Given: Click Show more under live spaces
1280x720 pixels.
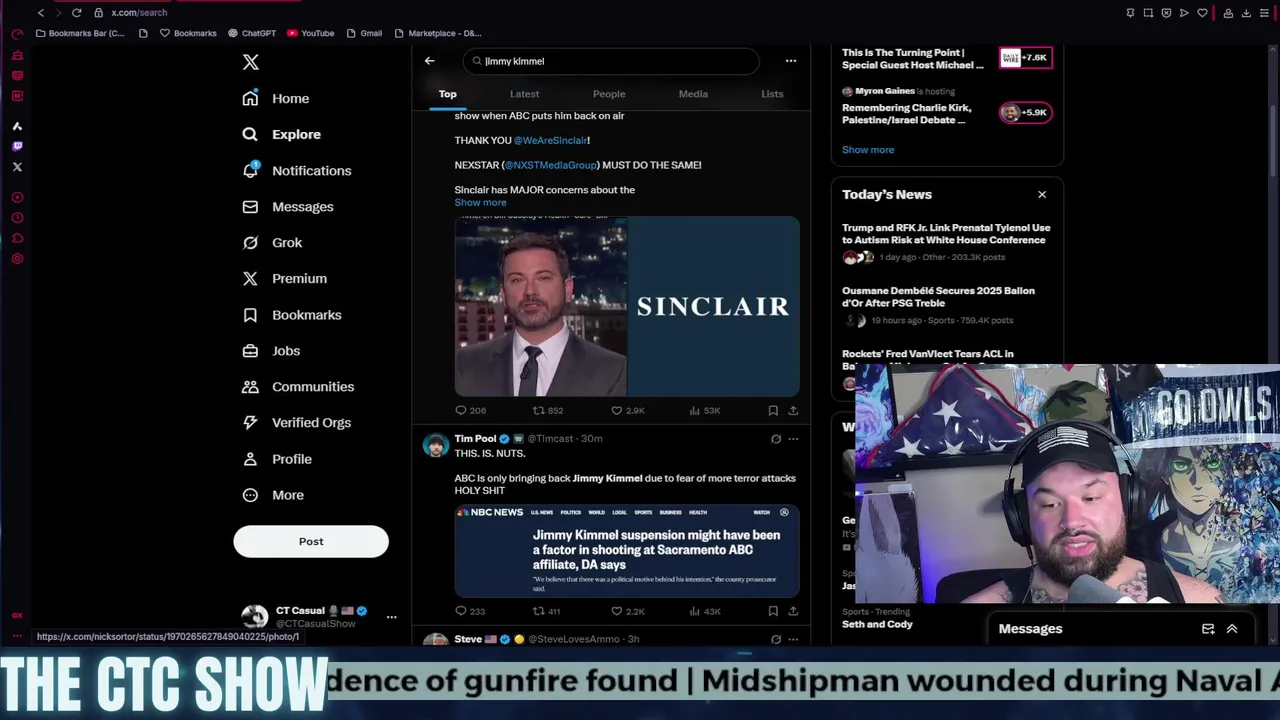Looking at the screenshot, I should (x=868, y=150).
